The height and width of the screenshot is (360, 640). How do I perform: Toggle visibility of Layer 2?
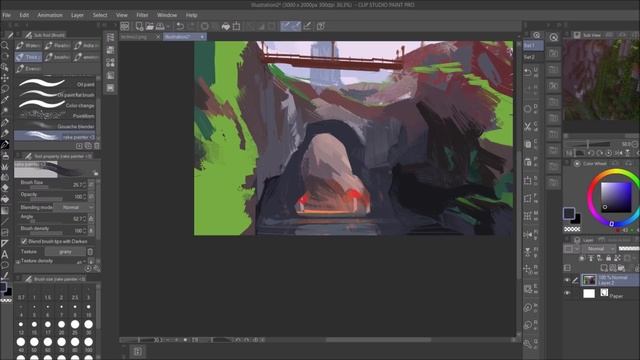[567, 280]
